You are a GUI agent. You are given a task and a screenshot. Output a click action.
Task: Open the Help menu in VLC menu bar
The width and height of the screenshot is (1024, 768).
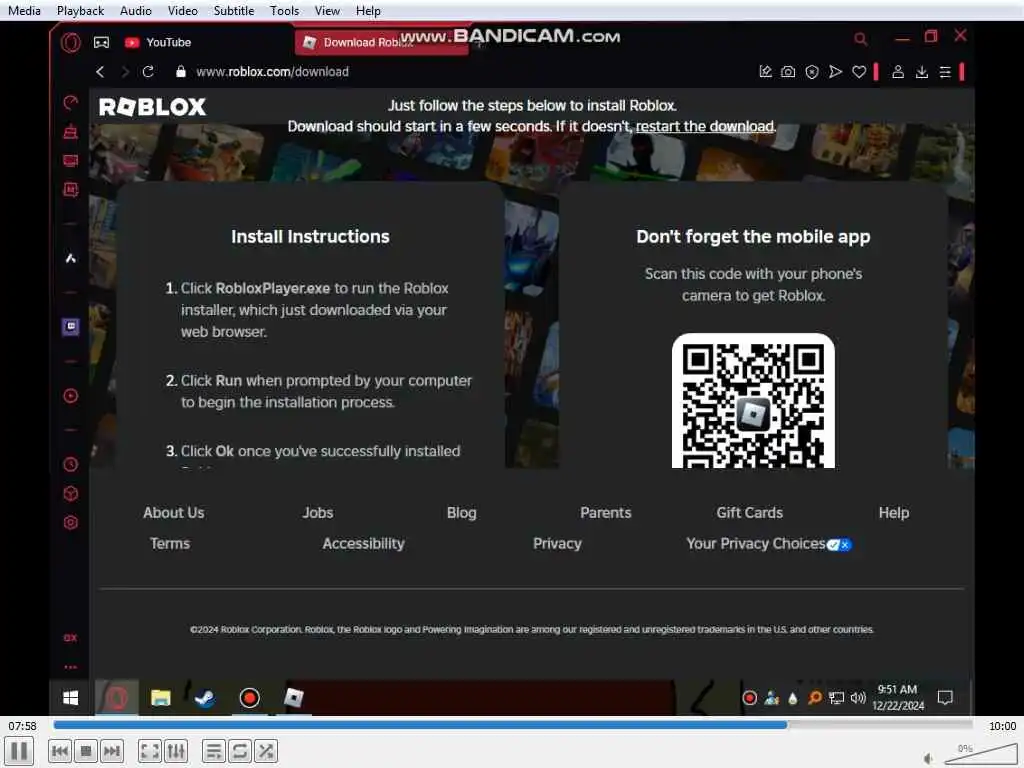point(368,10)
